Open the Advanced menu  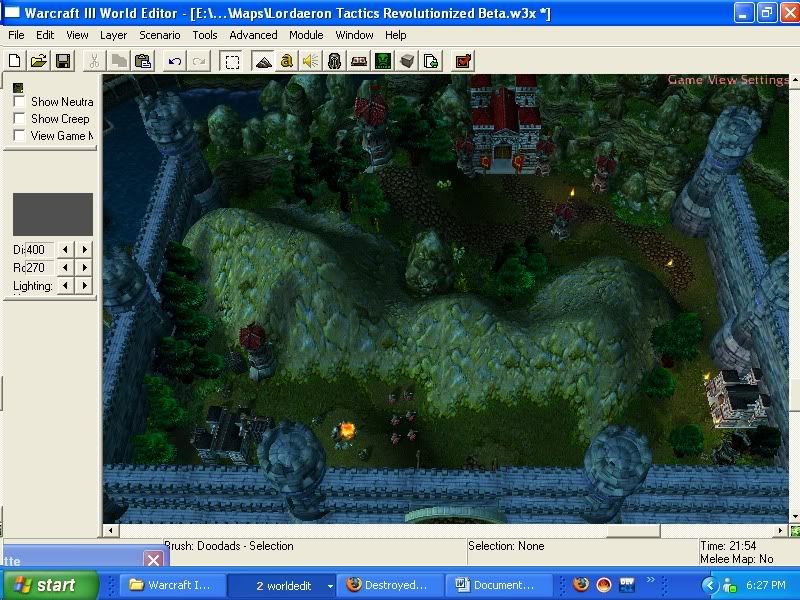click(253, 35)
